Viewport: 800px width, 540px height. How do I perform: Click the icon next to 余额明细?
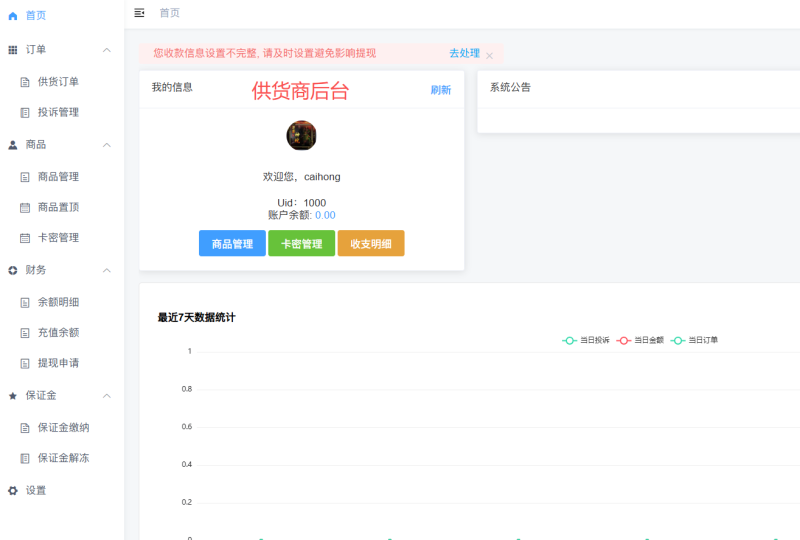click(x=24, y=303)
